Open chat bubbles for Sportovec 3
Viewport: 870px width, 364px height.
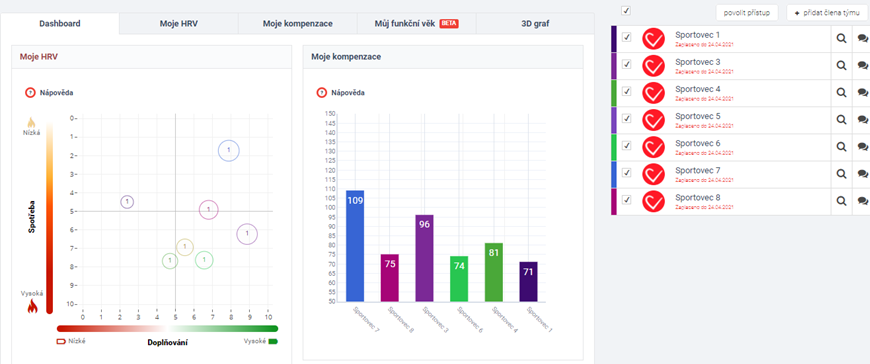pos(862,65)
